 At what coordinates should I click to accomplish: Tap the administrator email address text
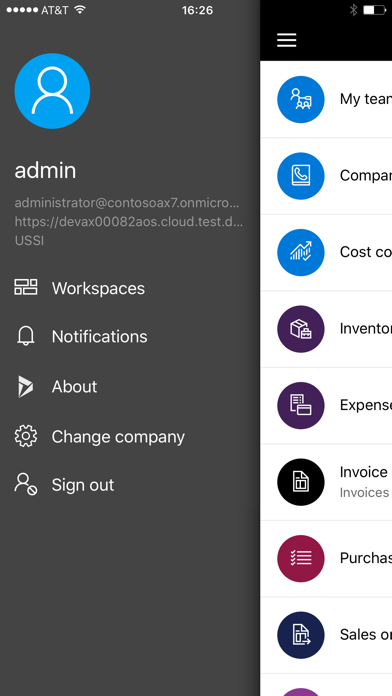[127, 203]
